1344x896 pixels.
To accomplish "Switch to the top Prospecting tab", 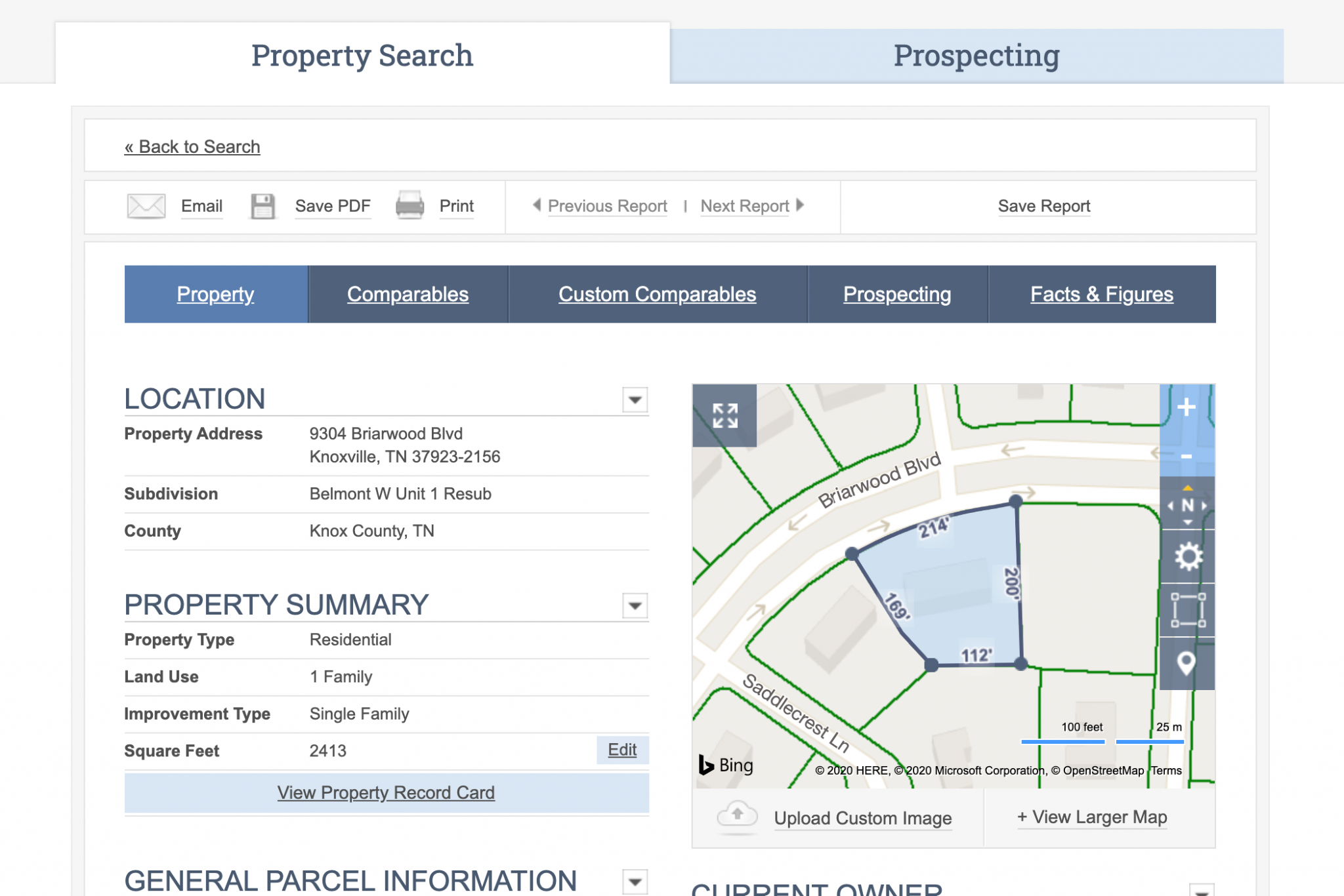I will [976, 56].
